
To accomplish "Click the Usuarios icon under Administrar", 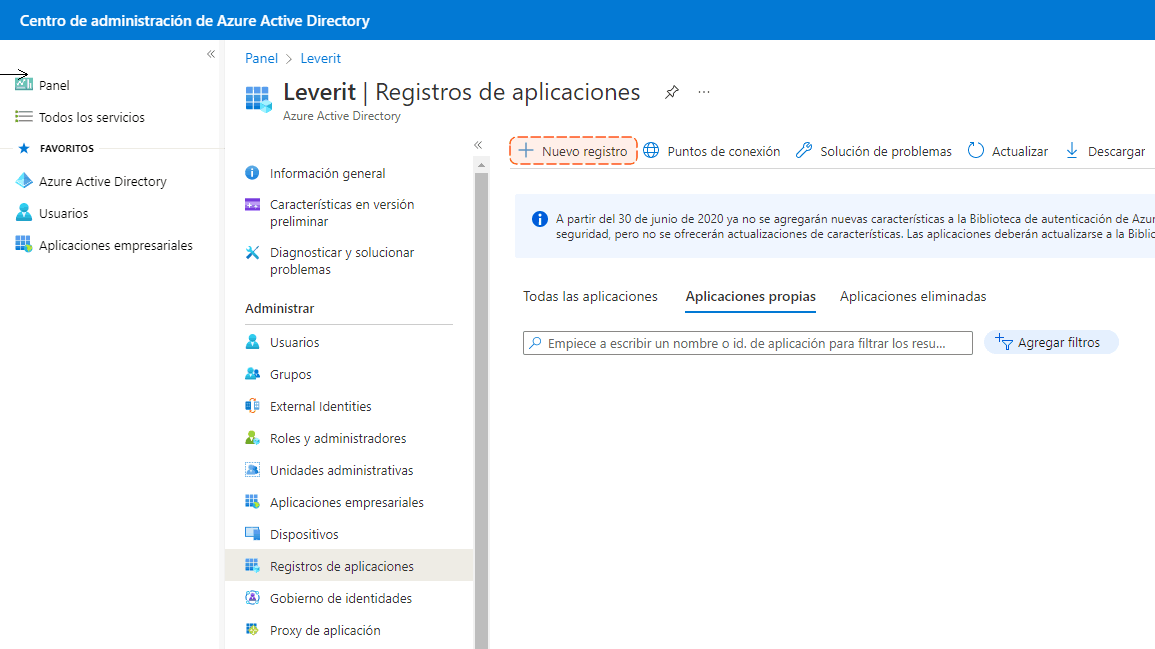I will (x=252, y=342).
